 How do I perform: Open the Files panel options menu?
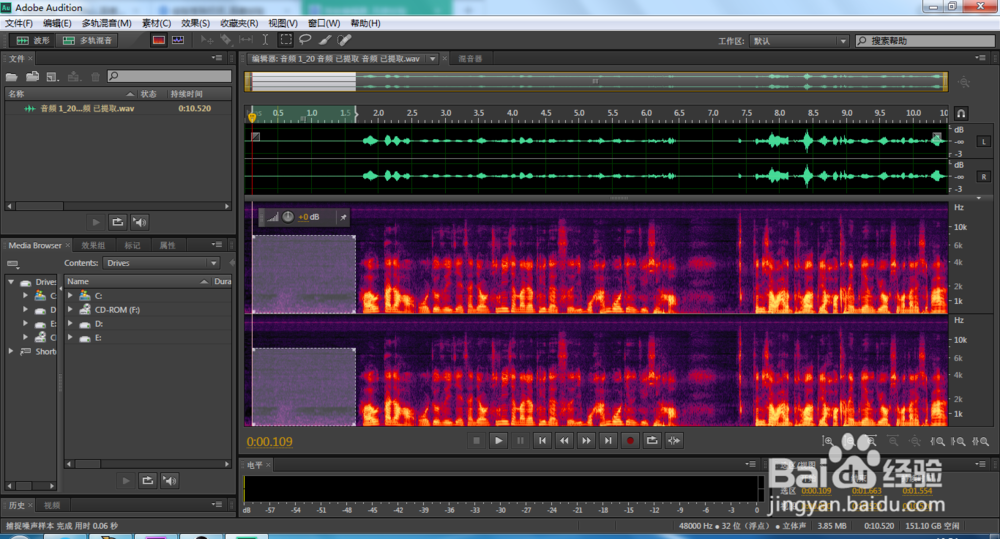coord(217,58)
